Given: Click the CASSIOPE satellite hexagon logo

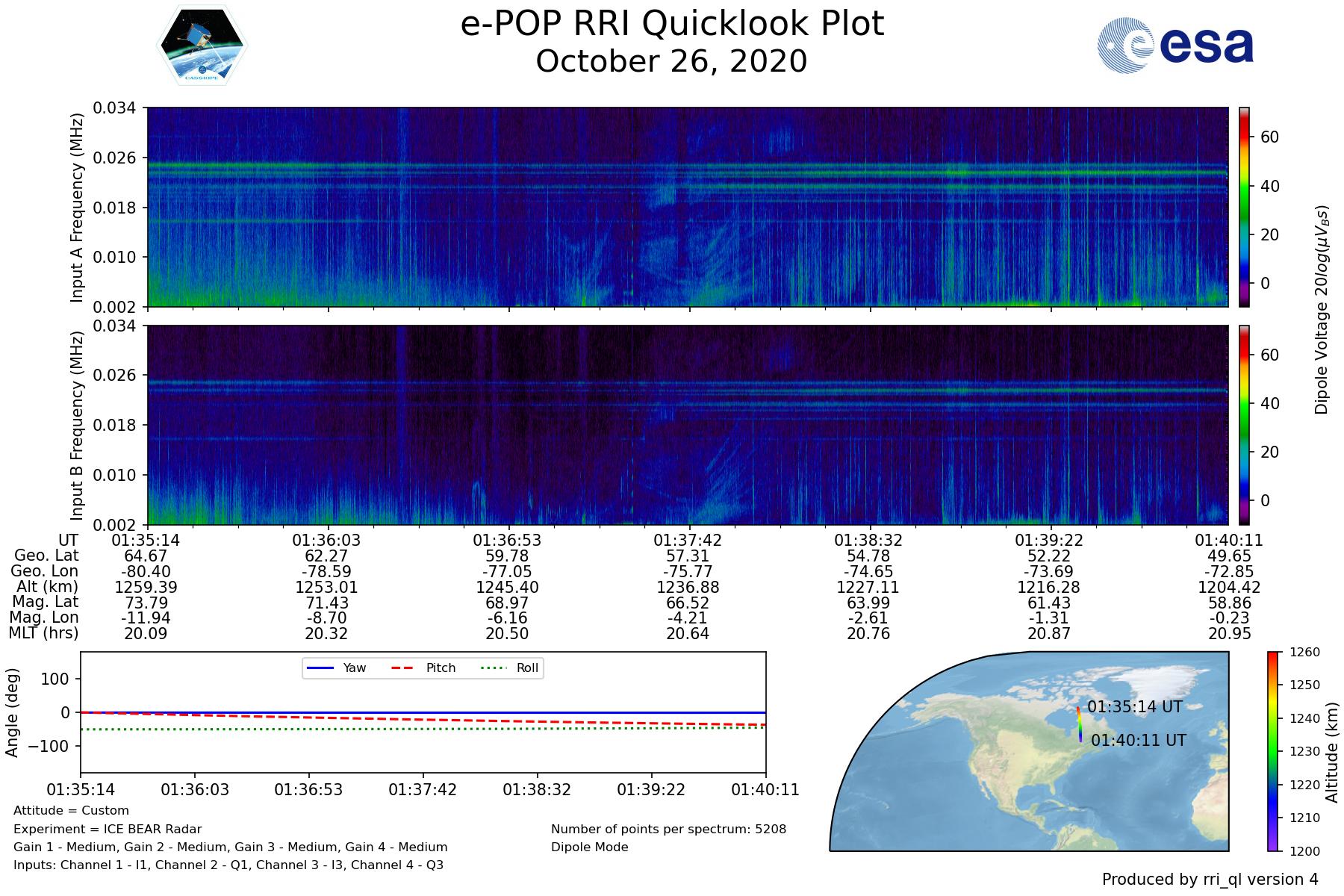Looking at the screenshot, I should click(201, 46).
